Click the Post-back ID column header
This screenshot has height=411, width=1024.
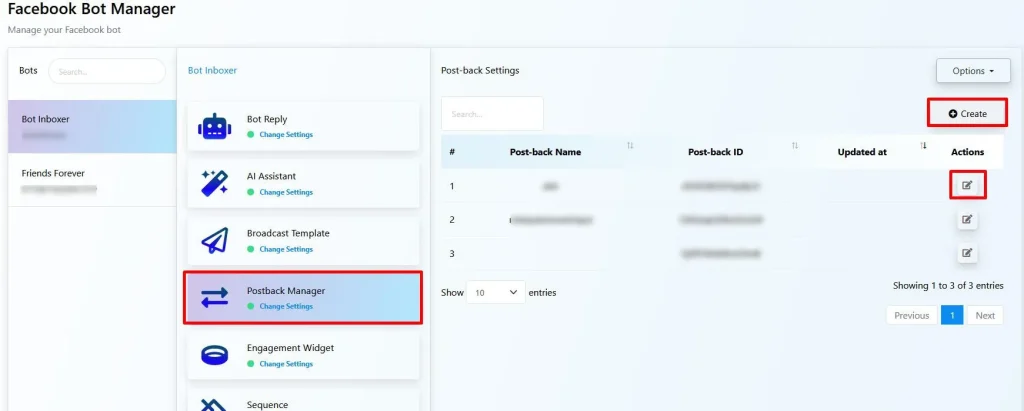pyautogui.click(x=716, y=152)
